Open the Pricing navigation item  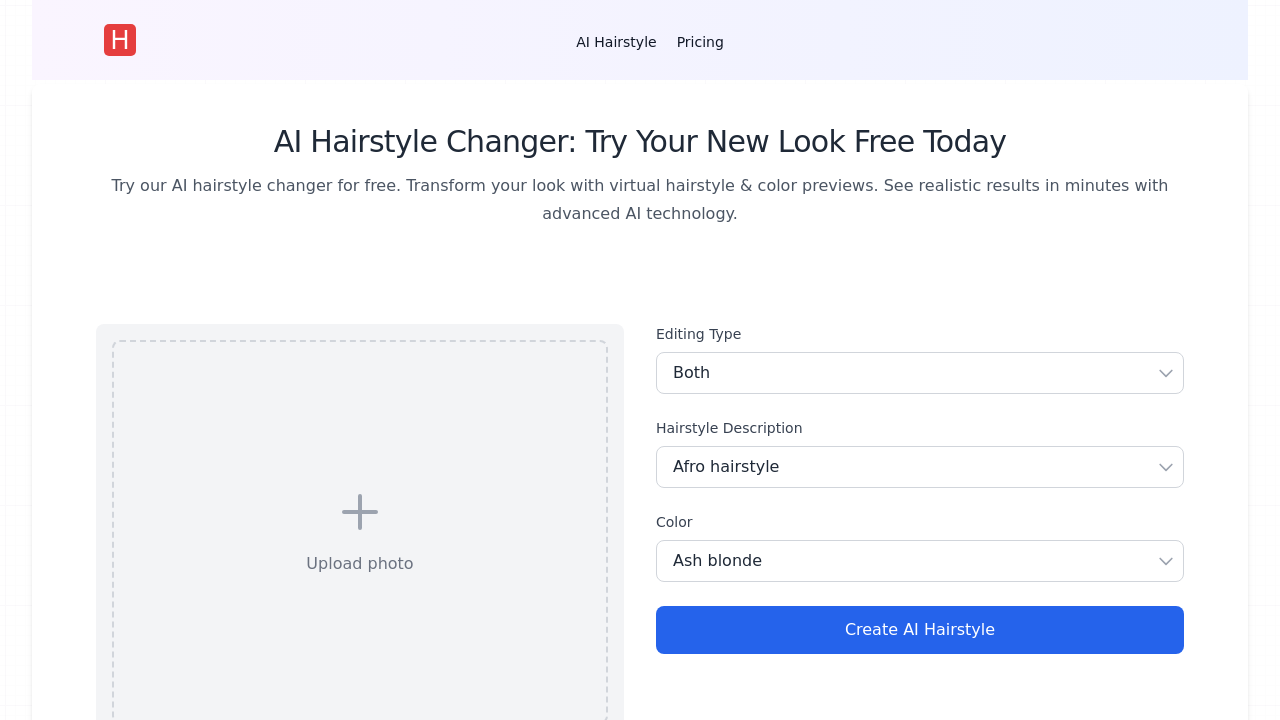[x=700, y=42]
